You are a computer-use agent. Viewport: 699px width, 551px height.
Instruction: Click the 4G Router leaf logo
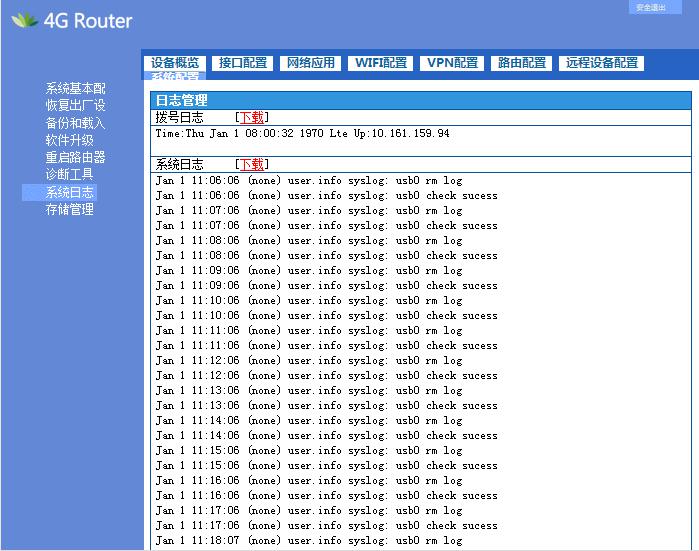click(x=25, y=20)
